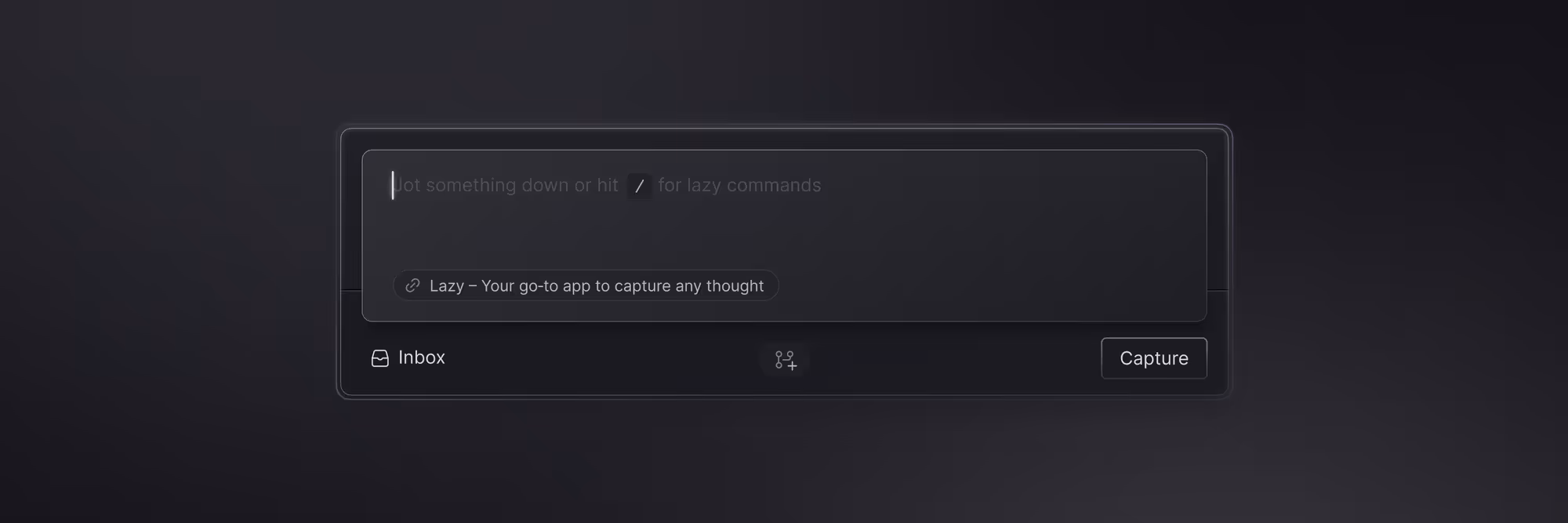Open the Lazy link attachment chip

point(586,285)
